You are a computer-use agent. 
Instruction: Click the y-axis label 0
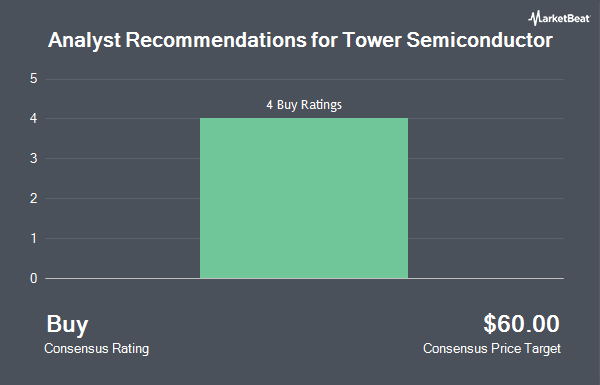coord(34,279)
